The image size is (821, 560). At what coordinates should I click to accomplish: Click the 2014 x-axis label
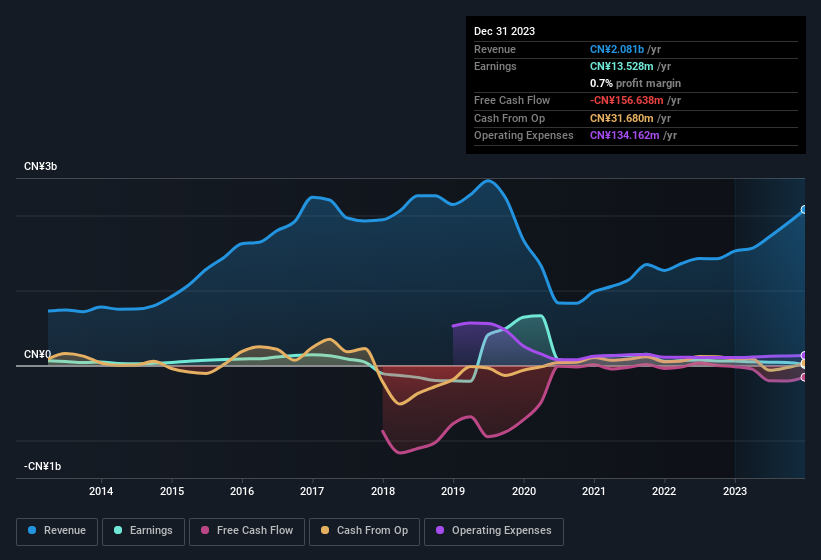(x=101, y=491)
